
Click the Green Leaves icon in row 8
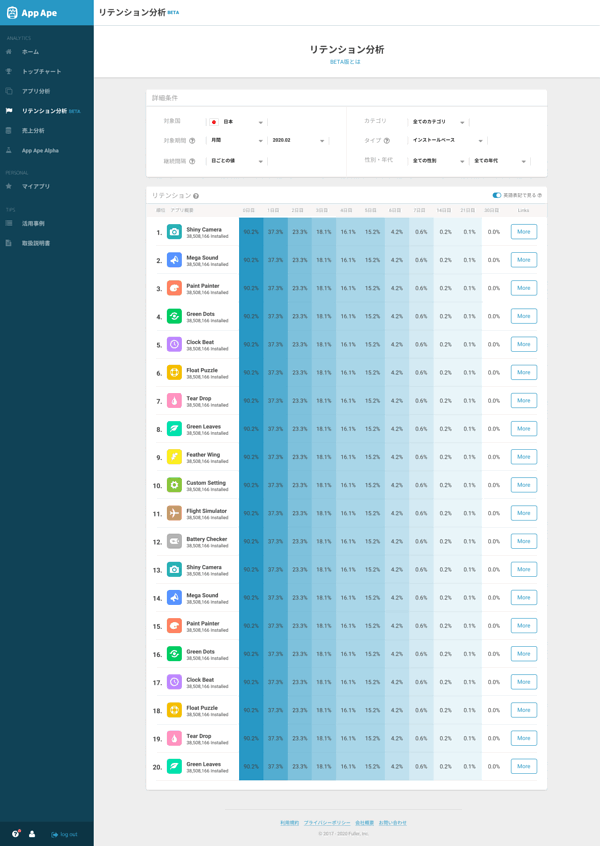(x=174, y=429)
